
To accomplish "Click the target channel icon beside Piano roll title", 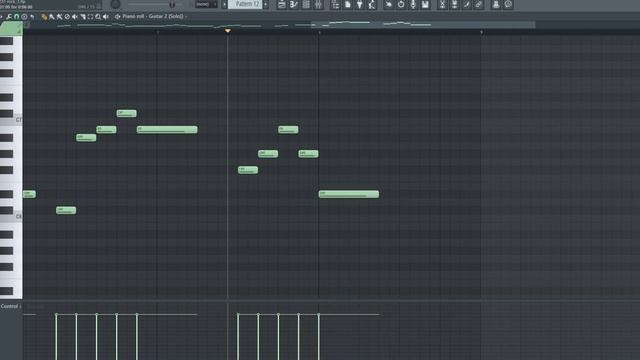I will (118, 17).
